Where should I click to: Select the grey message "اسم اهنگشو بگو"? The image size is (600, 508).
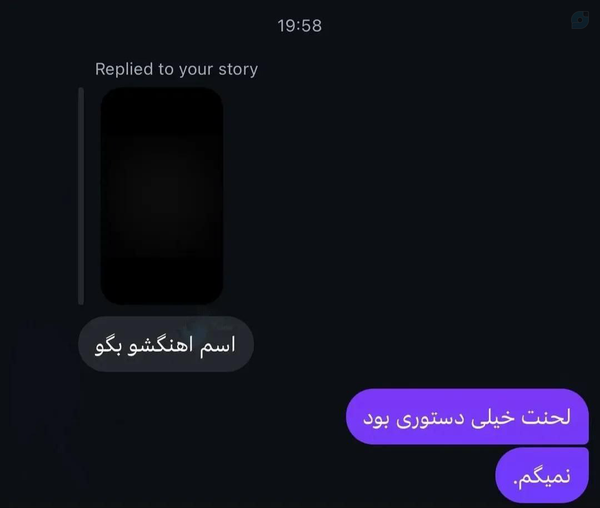coord(166,344)
